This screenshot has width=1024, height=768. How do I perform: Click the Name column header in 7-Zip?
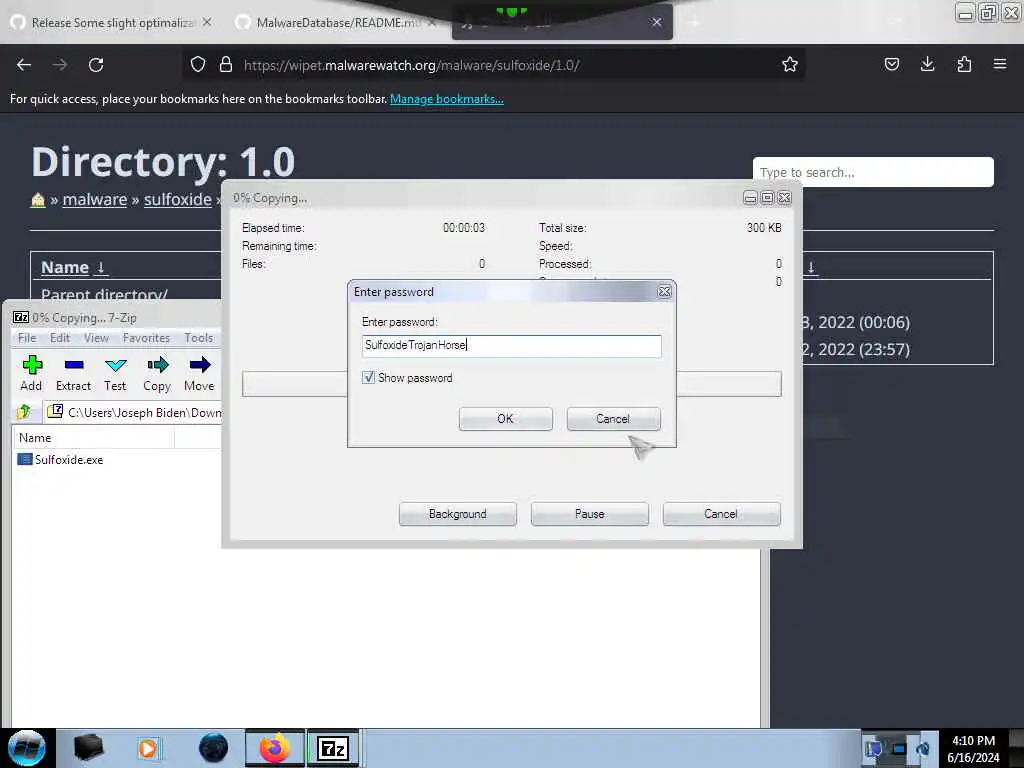coord(93,438)
